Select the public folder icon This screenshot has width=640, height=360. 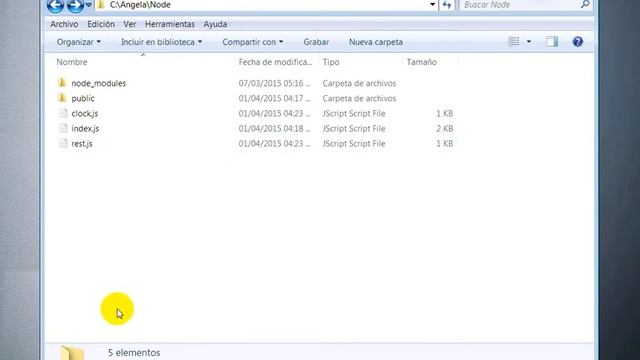(x=62, y=98)
